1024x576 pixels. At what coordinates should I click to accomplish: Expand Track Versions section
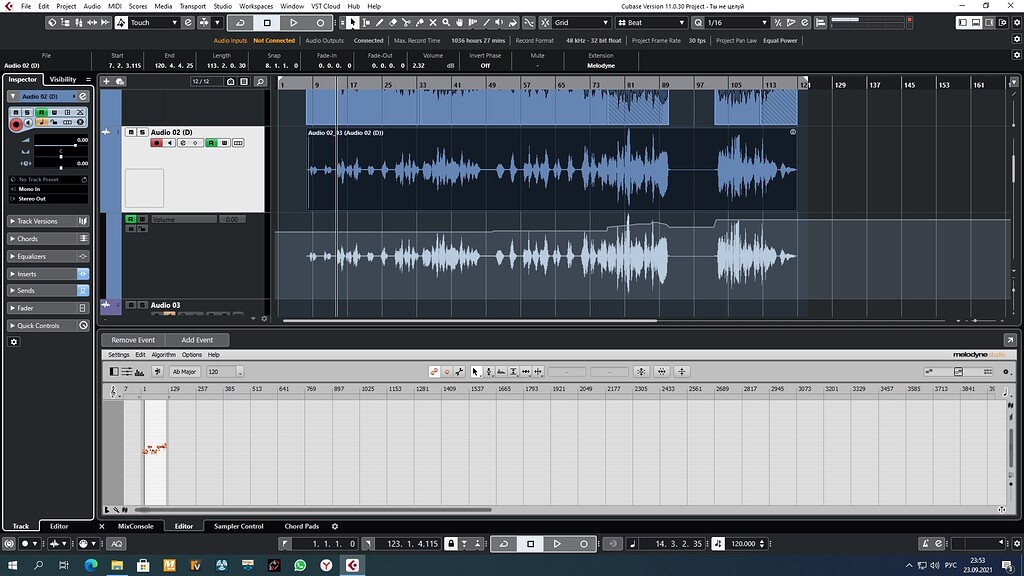pos(48,221)
